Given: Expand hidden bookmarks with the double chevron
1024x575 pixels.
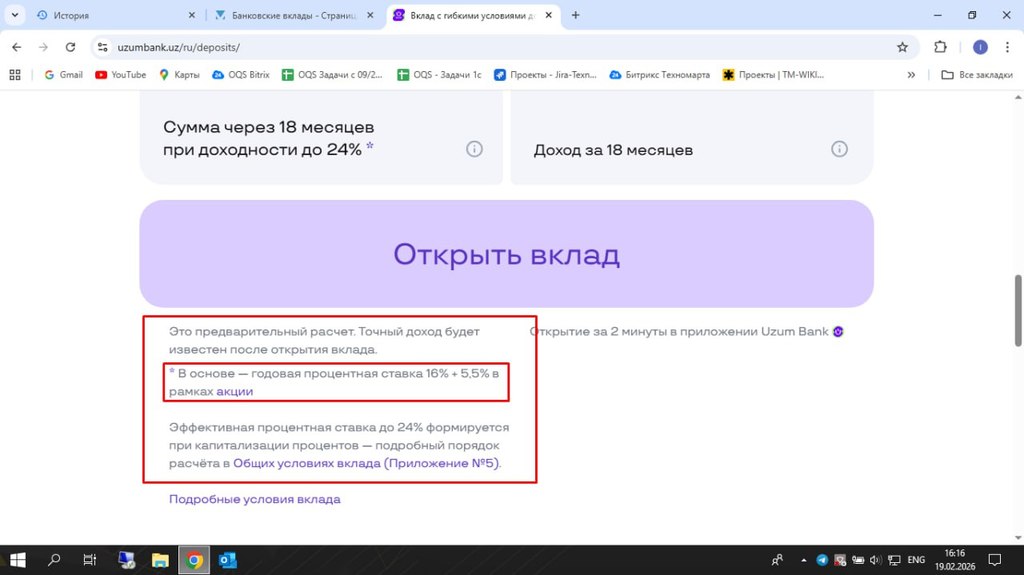Looking at the screenshot, I should coord(911,75).
